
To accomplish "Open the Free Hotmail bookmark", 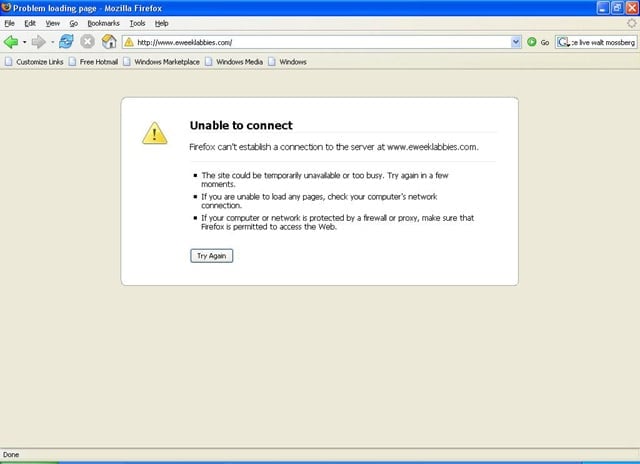I will 93,62.
